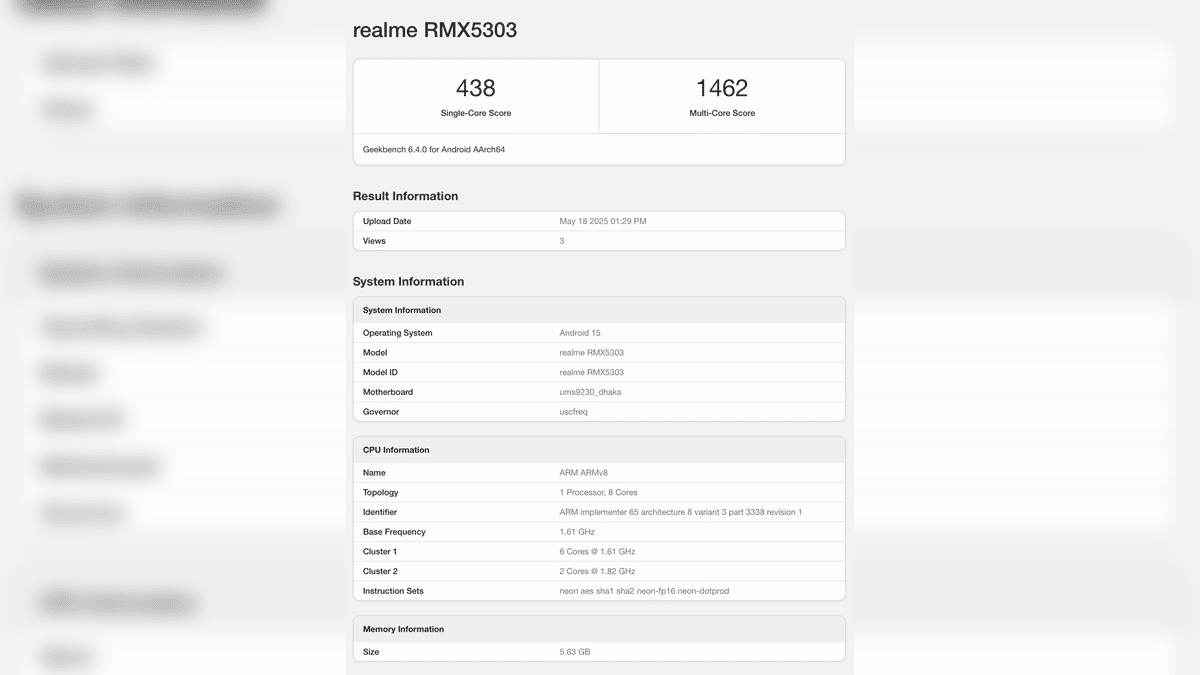Click the Motherboard label
The width and height of the screenshot is (1200, 675).
388,392
